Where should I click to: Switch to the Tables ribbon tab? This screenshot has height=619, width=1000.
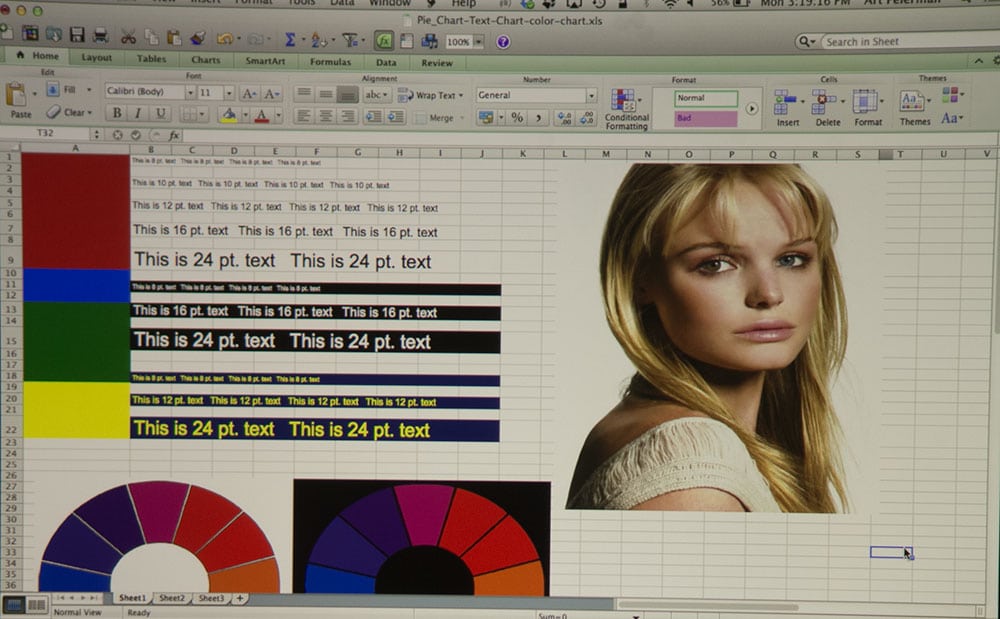point(151,59)
